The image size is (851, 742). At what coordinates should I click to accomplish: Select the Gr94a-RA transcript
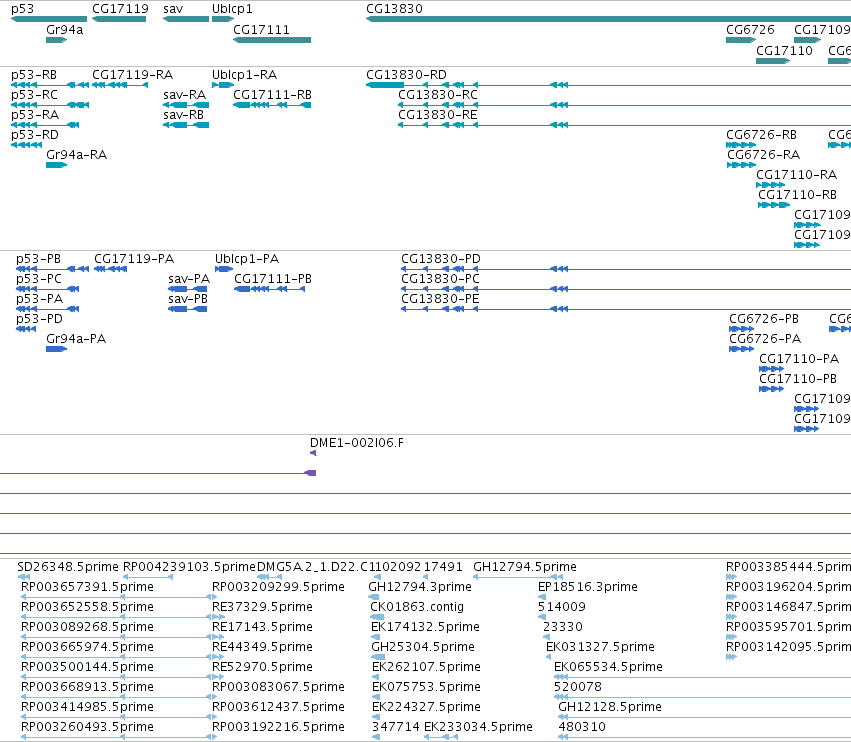point(56,165)
